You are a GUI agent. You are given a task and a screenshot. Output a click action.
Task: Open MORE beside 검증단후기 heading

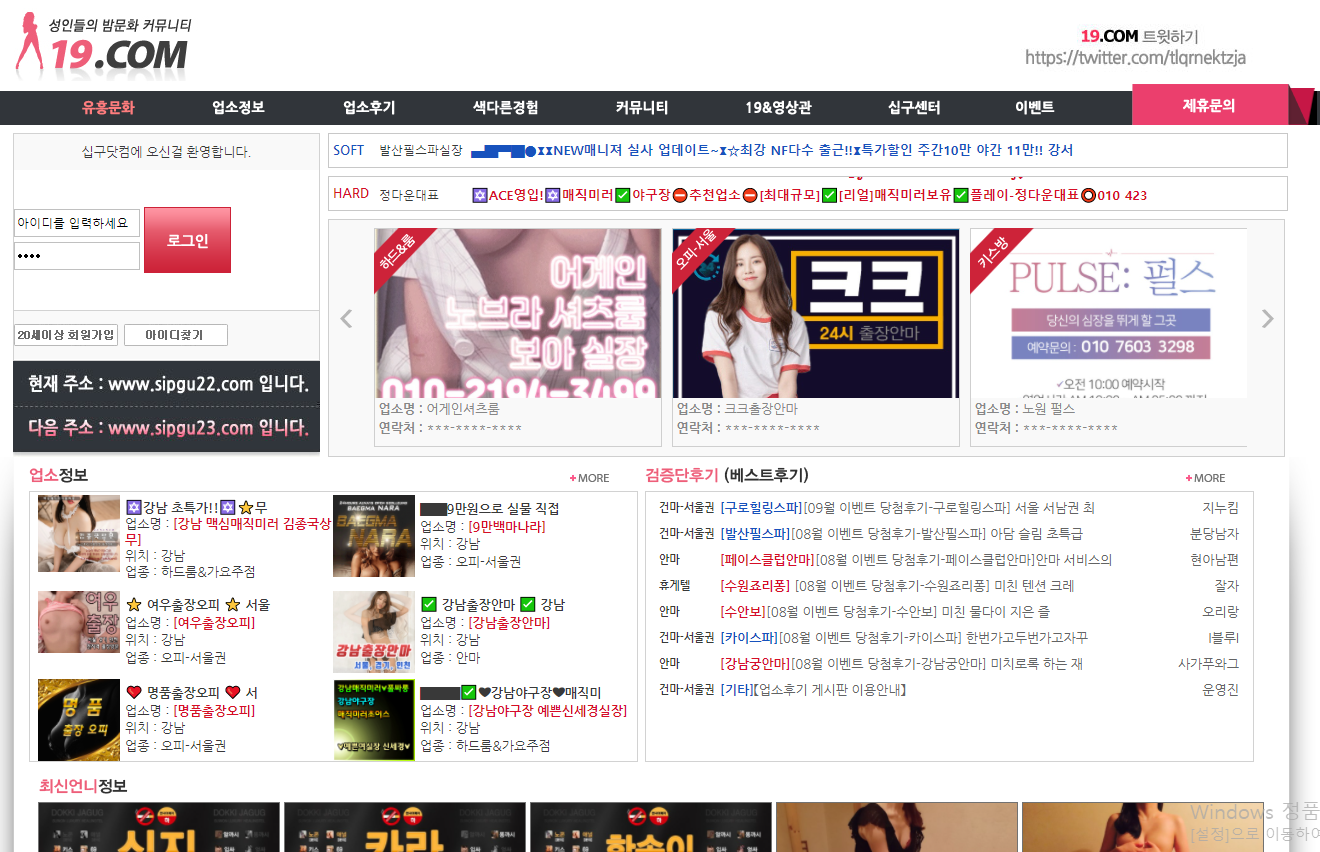(1205, 478)
